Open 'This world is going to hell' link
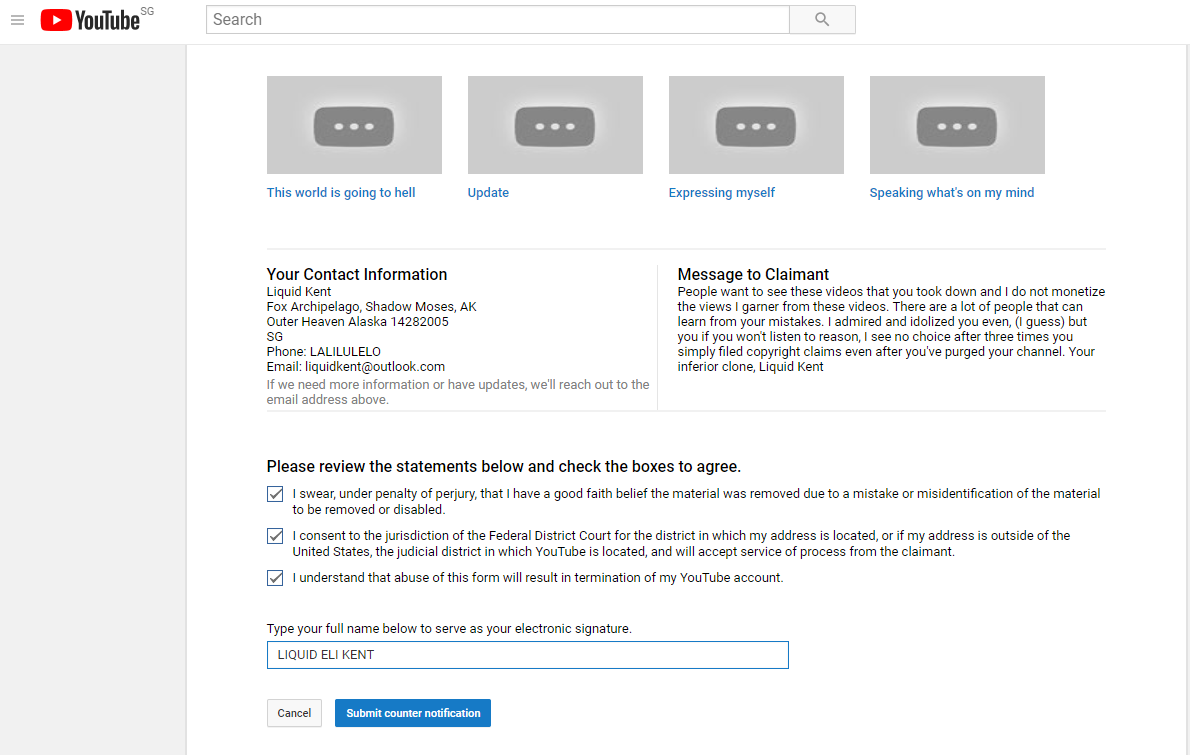1190x755 pixels. (341, 193)
